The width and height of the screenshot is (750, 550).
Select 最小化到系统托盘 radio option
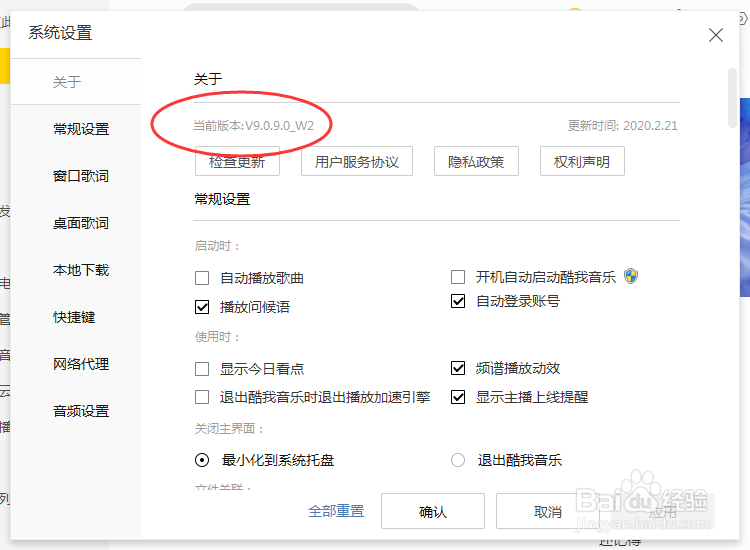point(202,460)
